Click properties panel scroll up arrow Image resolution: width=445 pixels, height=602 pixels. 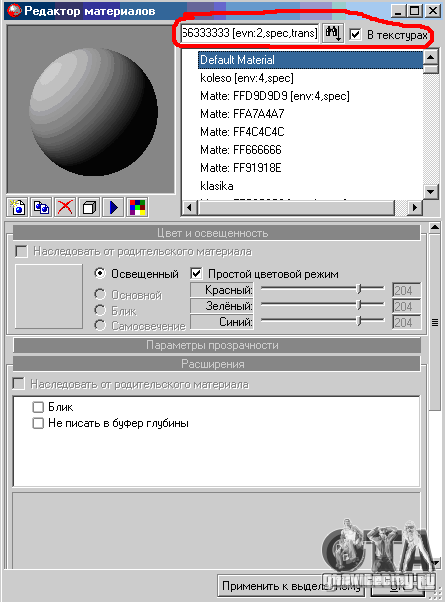tap(435, 228)
